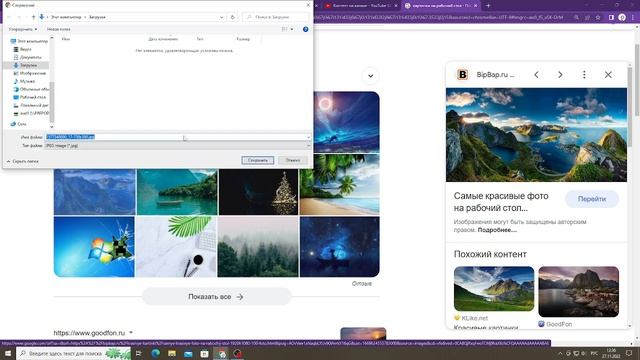Refresh the Загрузки folder view
Viewport: 640px width, 360px height.
click(233, 17)
